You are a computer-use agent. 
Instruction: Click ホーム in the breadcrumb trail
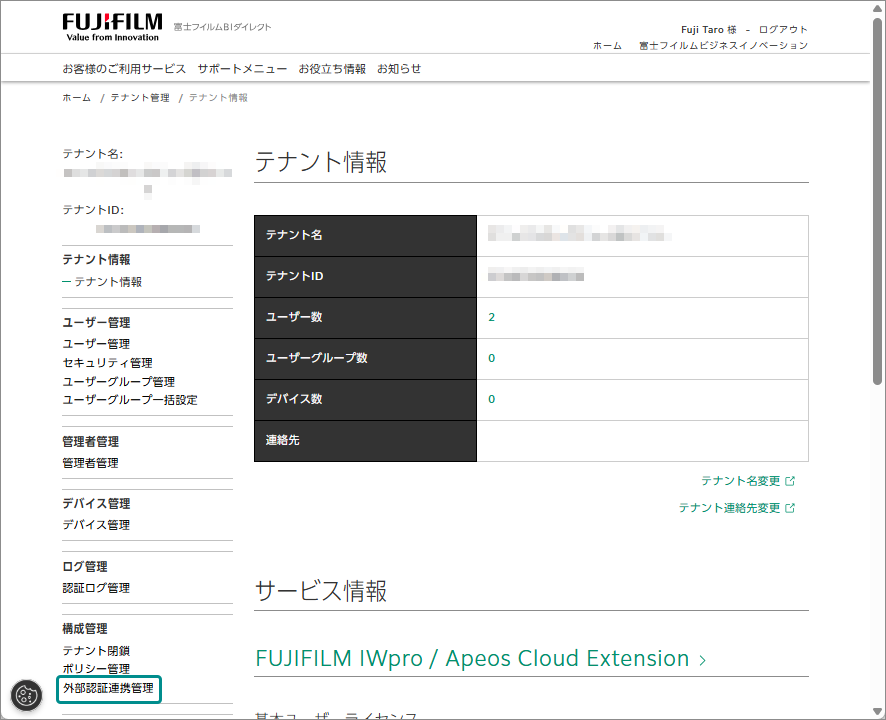76,98
